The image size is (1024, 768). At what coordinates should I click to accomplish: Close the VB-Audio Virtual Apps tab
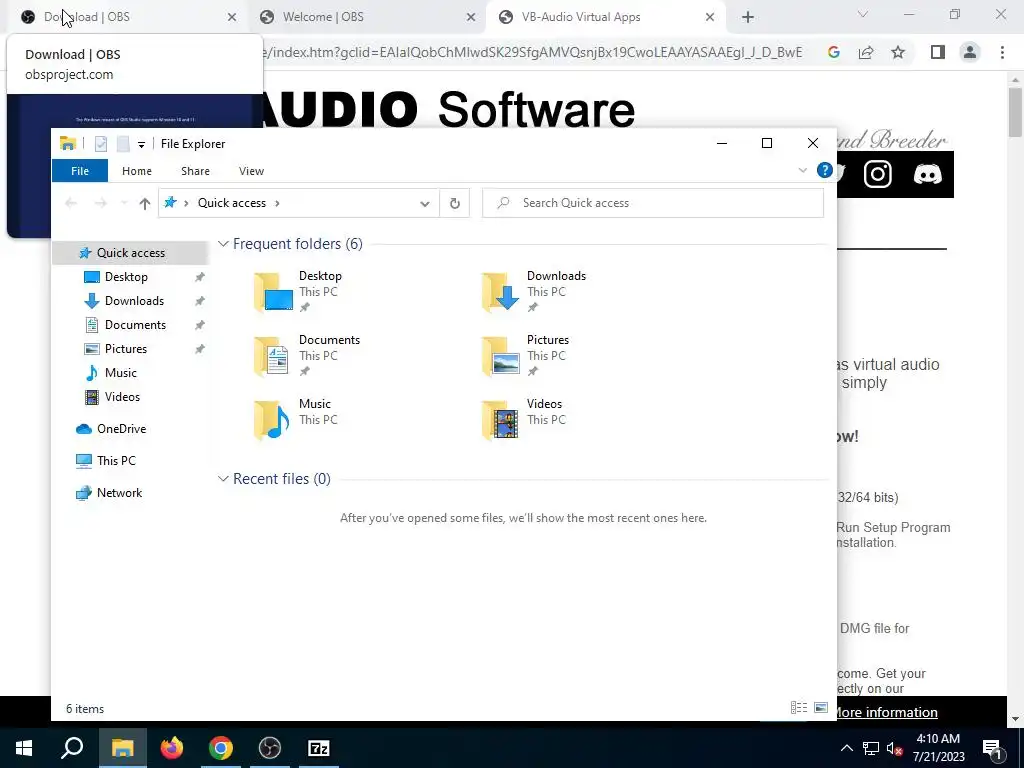(x=710, y=18)
